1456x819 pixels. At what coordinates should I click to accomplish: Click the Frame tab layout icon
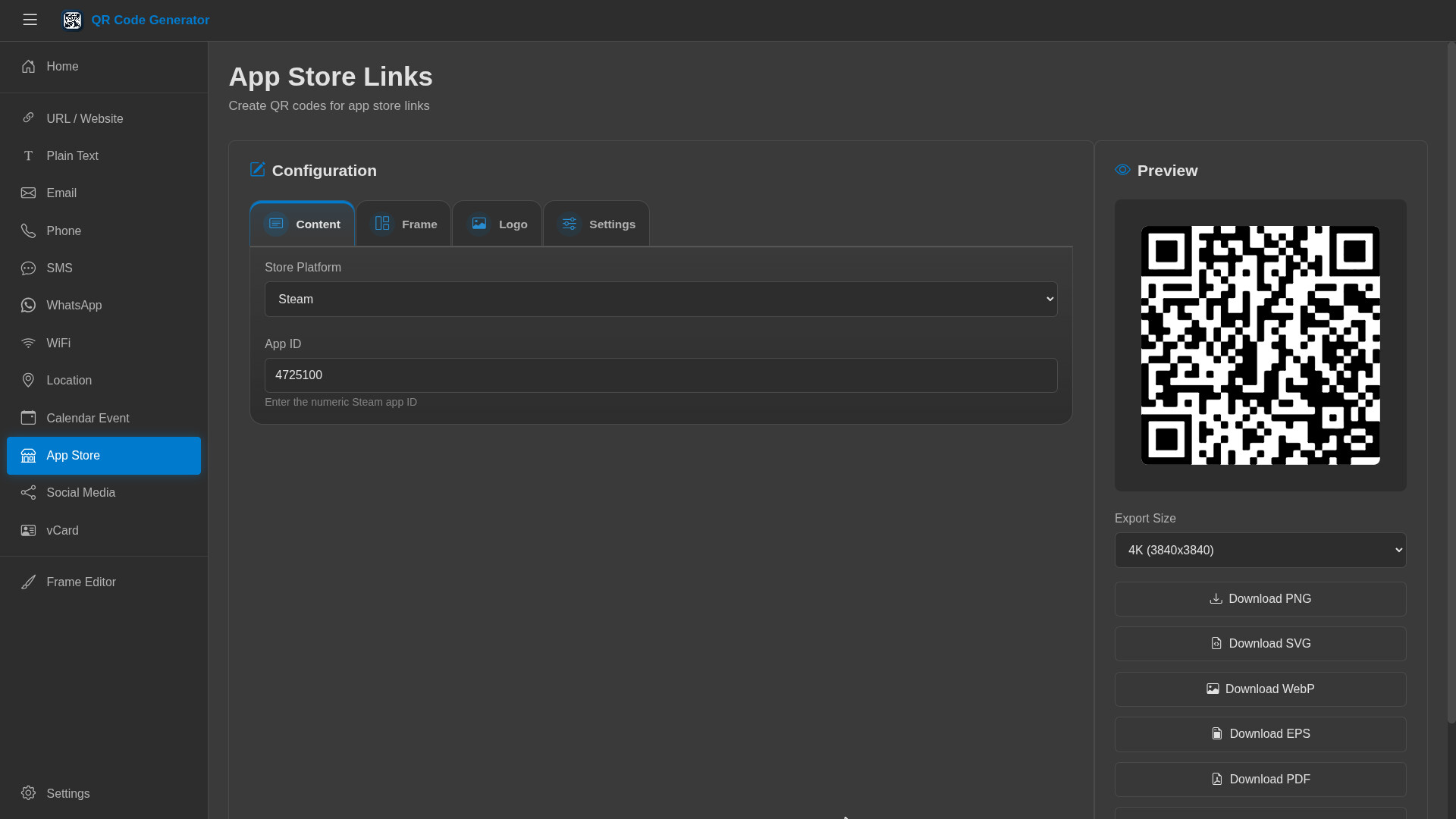[382, 224]
